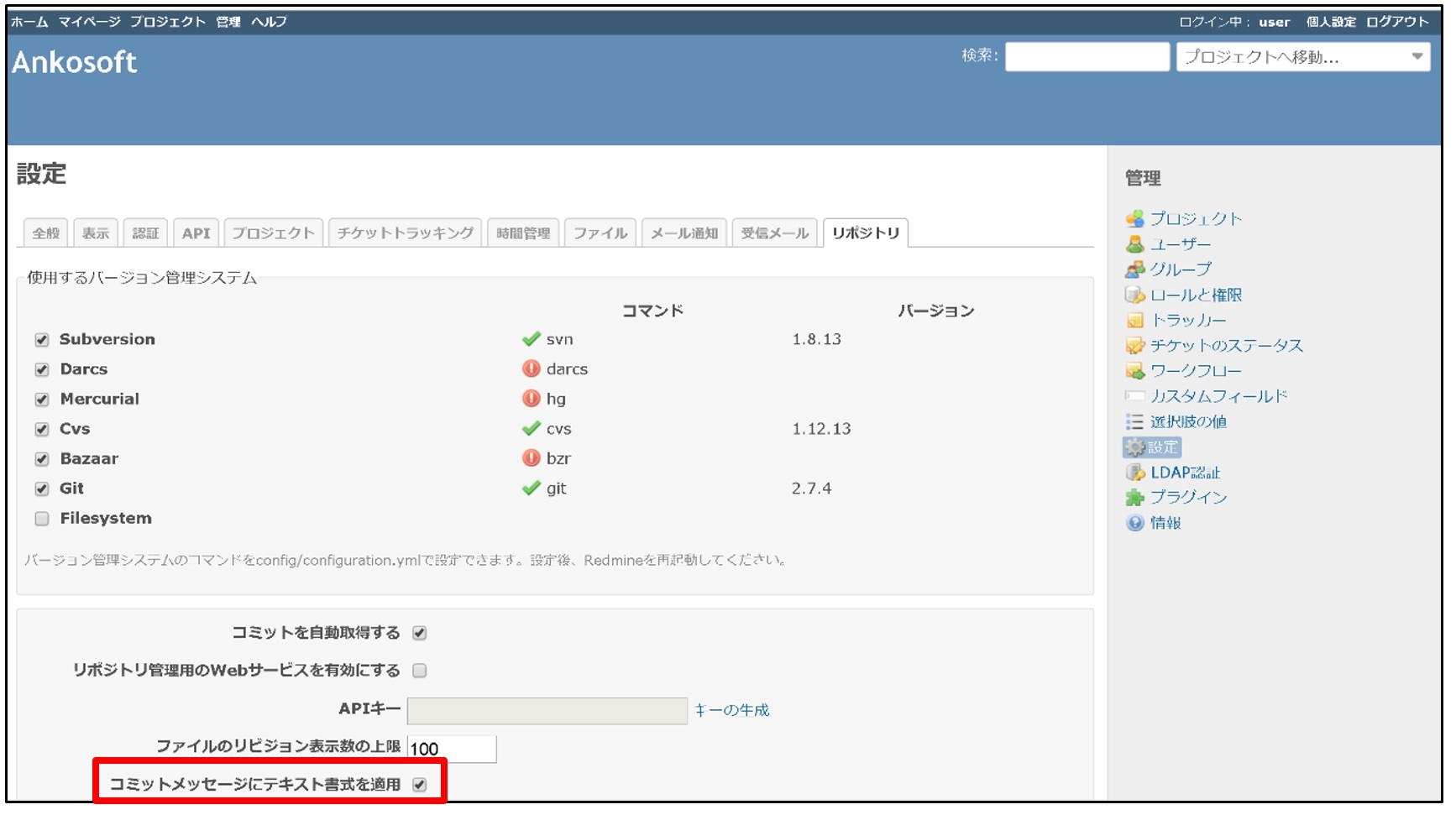1456x815 pixels.
Task: Open 個人設定 from the top bar
Action: [x=1333, y=22]
